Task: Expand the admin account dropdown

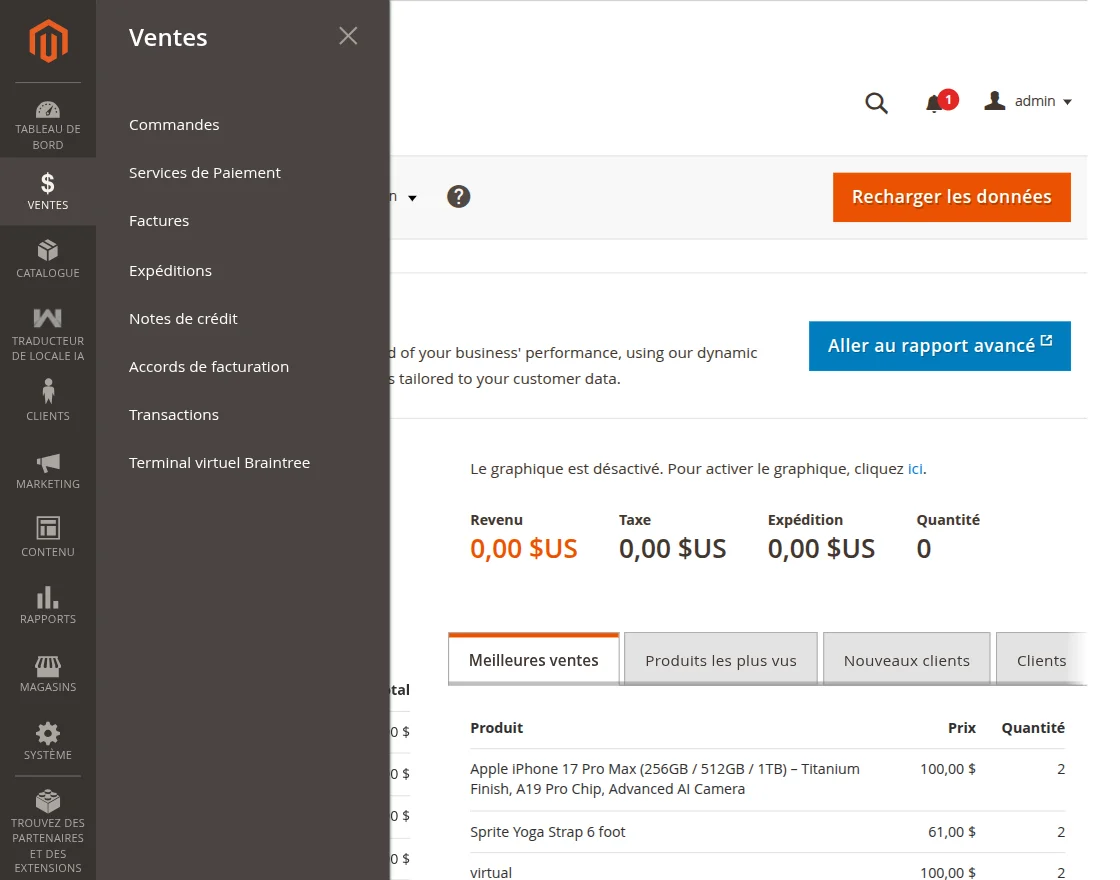Action: click(1028, 101)
